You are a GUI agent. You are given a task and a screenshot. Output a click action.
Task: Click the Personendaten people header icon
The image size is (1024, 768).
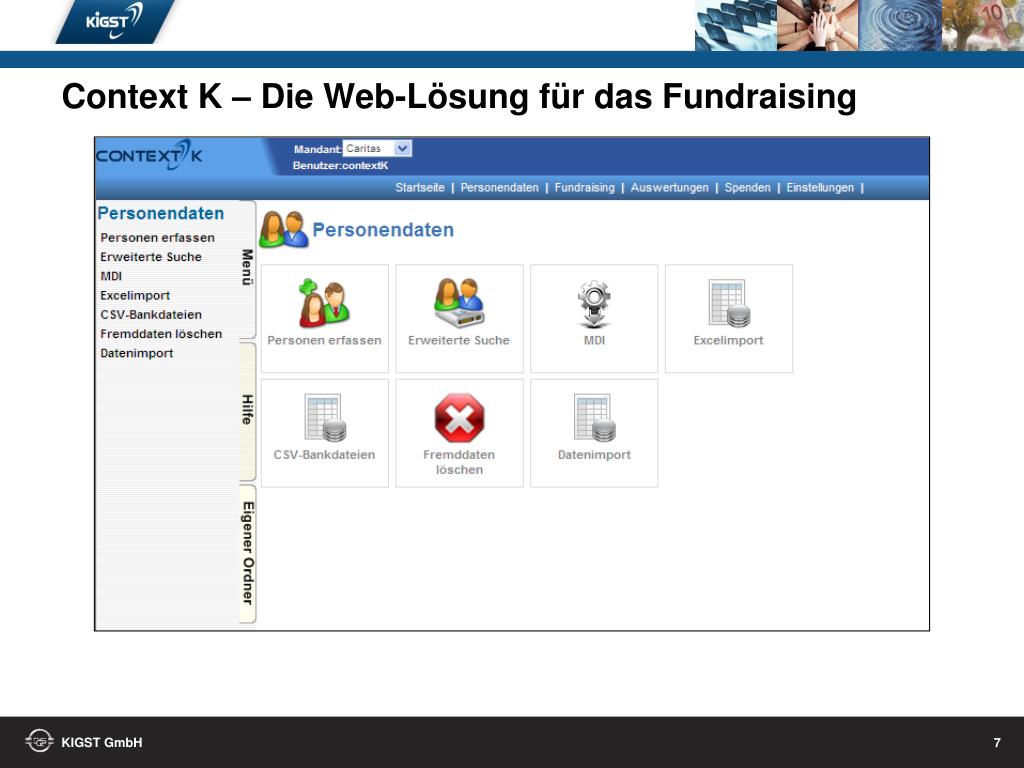click(283, 229)
